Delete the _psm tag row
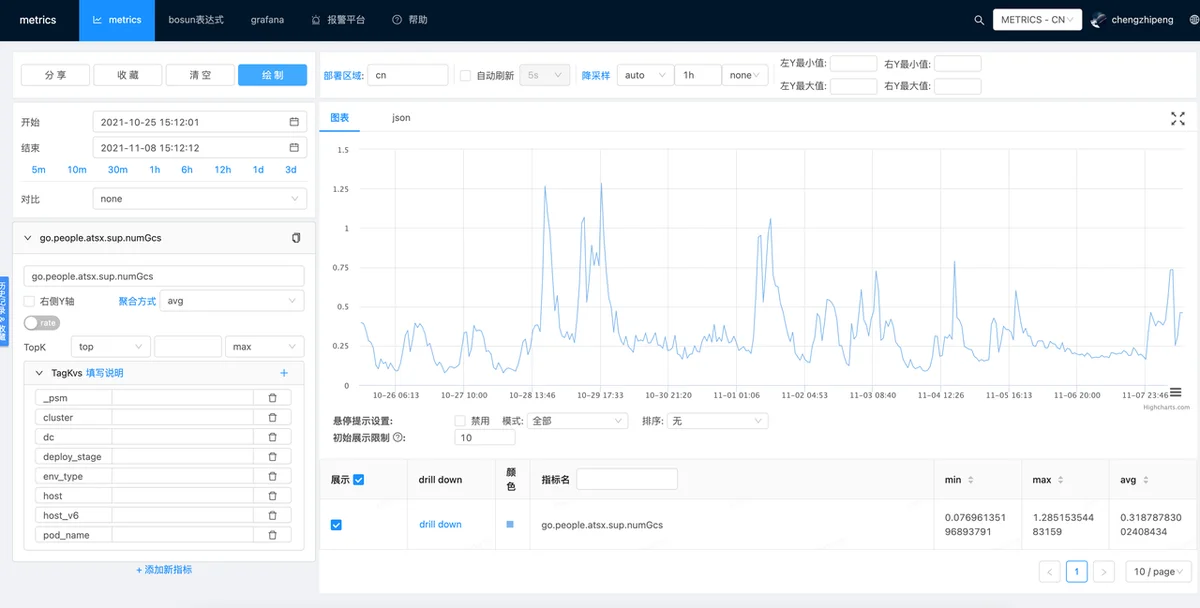Viewport: 1200px width, 608px height. [x=272, y=398]
